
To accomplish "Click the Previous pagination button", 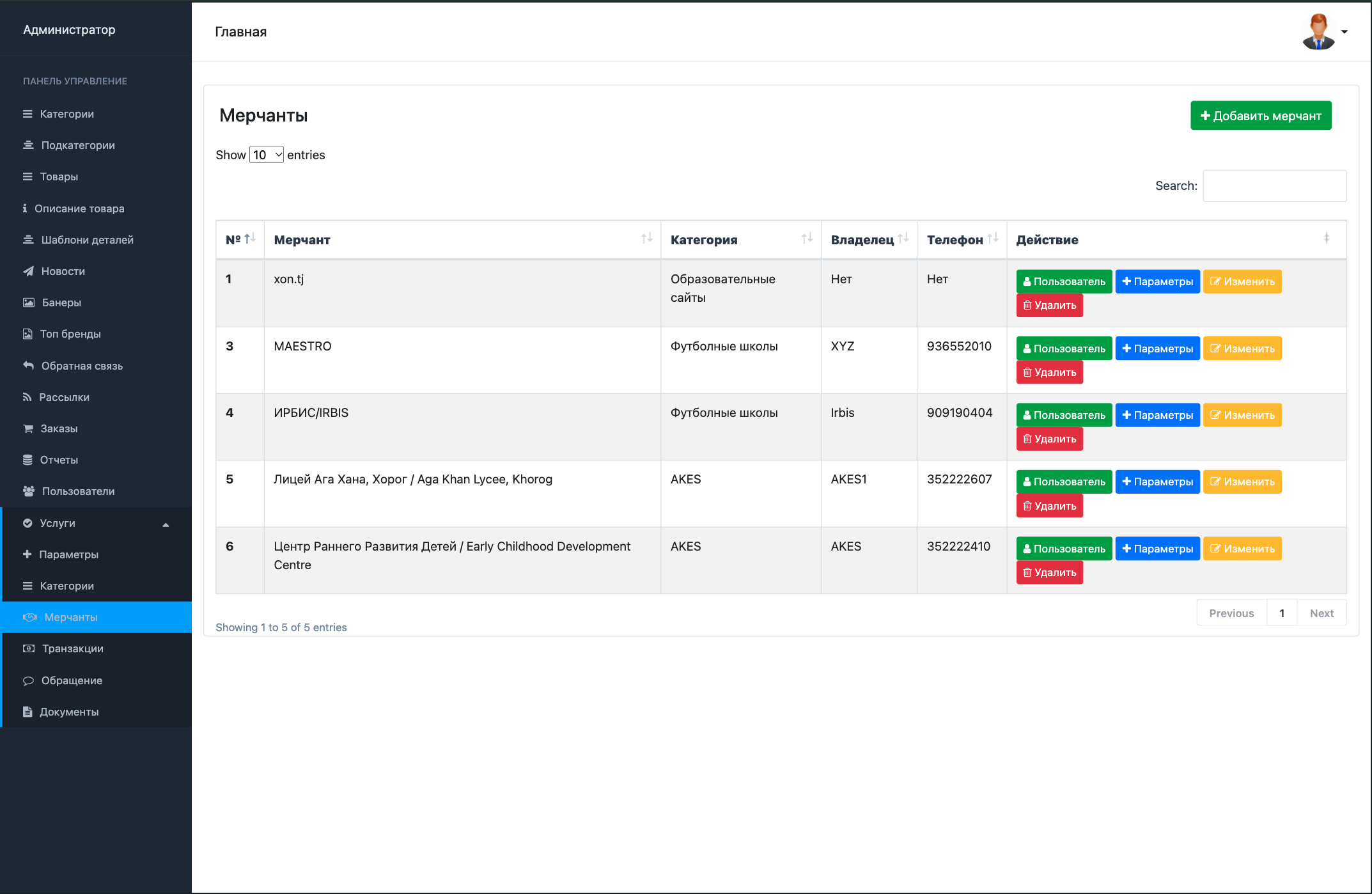I will [1231, 613].
